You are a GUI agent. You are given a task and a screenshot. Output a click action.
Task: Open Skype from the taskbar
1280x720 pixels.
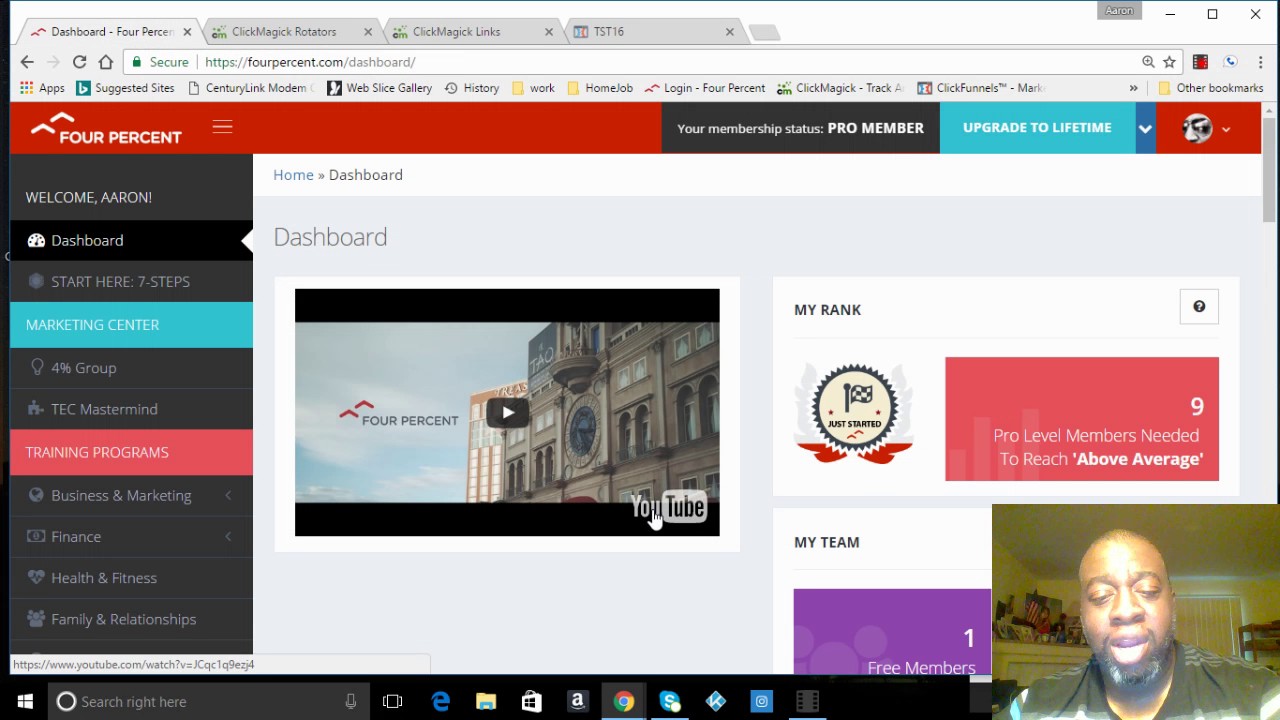point(669,702)
